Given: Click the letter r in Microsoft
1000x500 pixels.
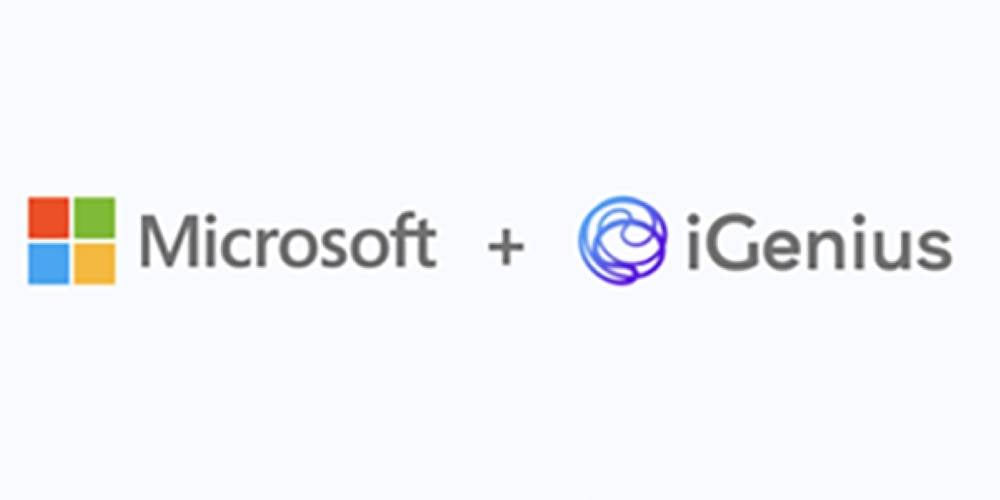Looking at the screenshot, I should 266,248.
